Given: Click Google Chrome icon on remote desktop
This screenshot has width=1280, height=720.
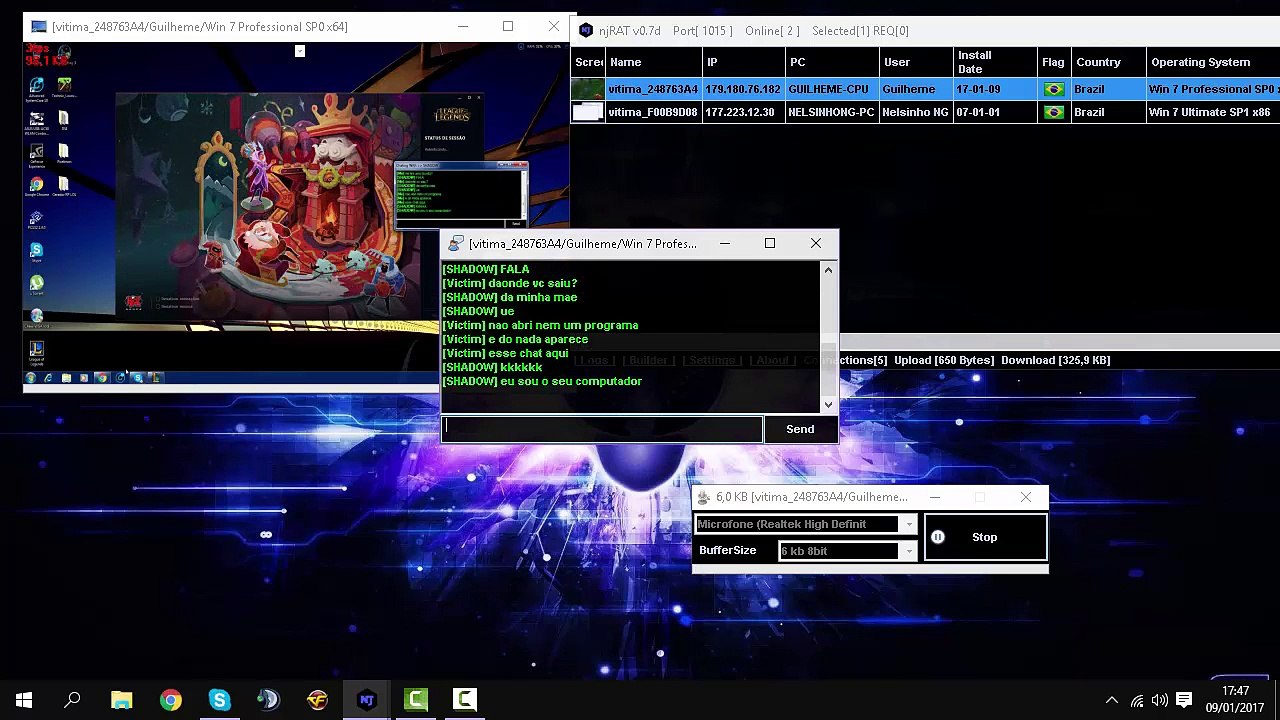Looking at the screenshot, I should pos(37,186).
